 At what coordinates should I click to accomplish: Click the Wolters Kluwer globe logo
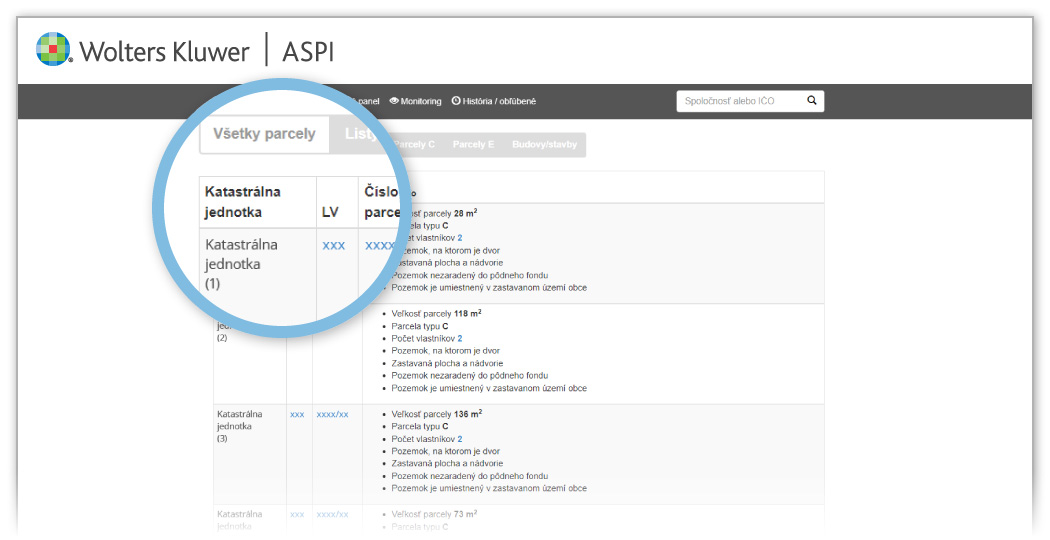tap(54, 49)
